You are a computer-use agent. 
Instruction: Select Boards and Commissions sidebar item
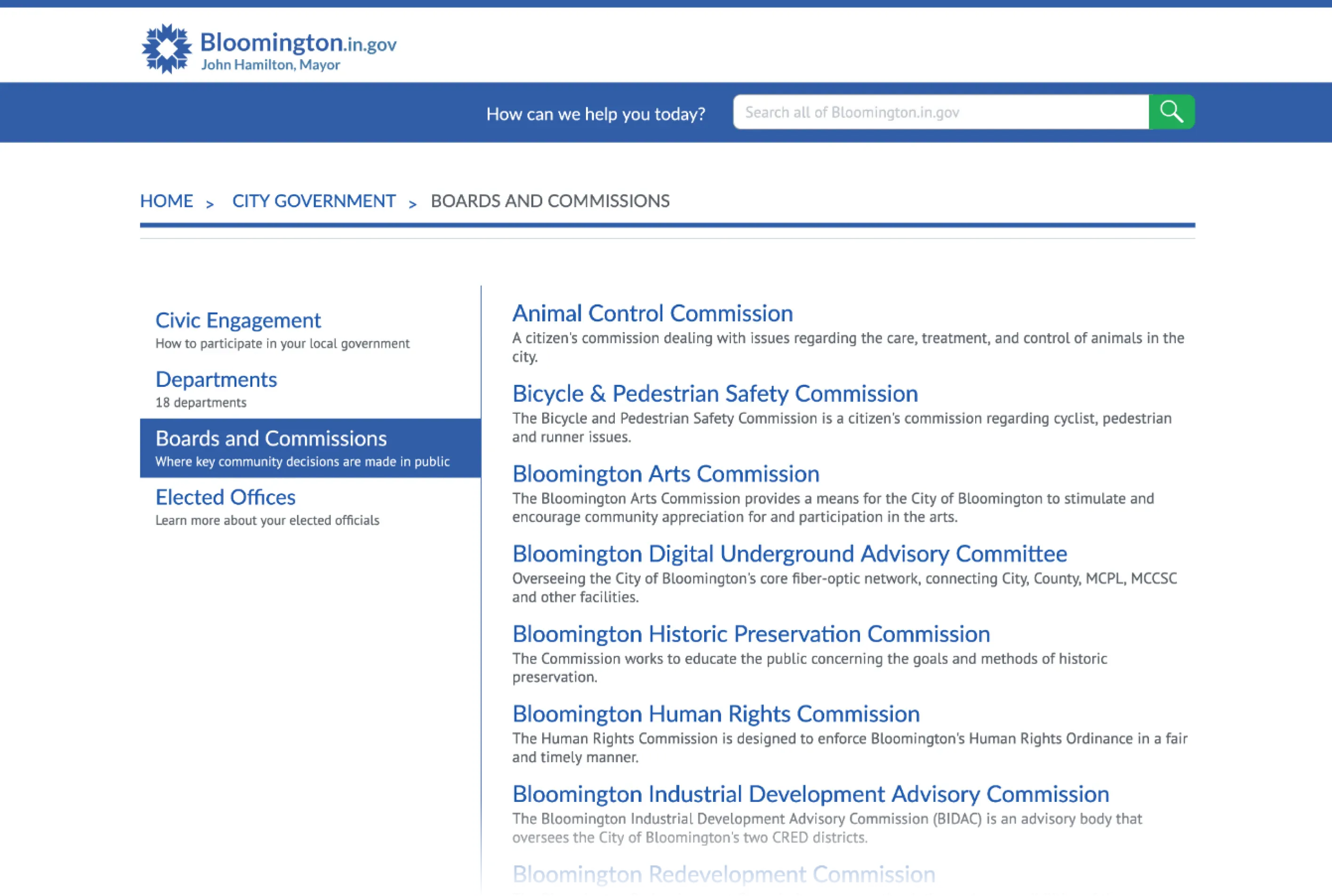[271, 439]
